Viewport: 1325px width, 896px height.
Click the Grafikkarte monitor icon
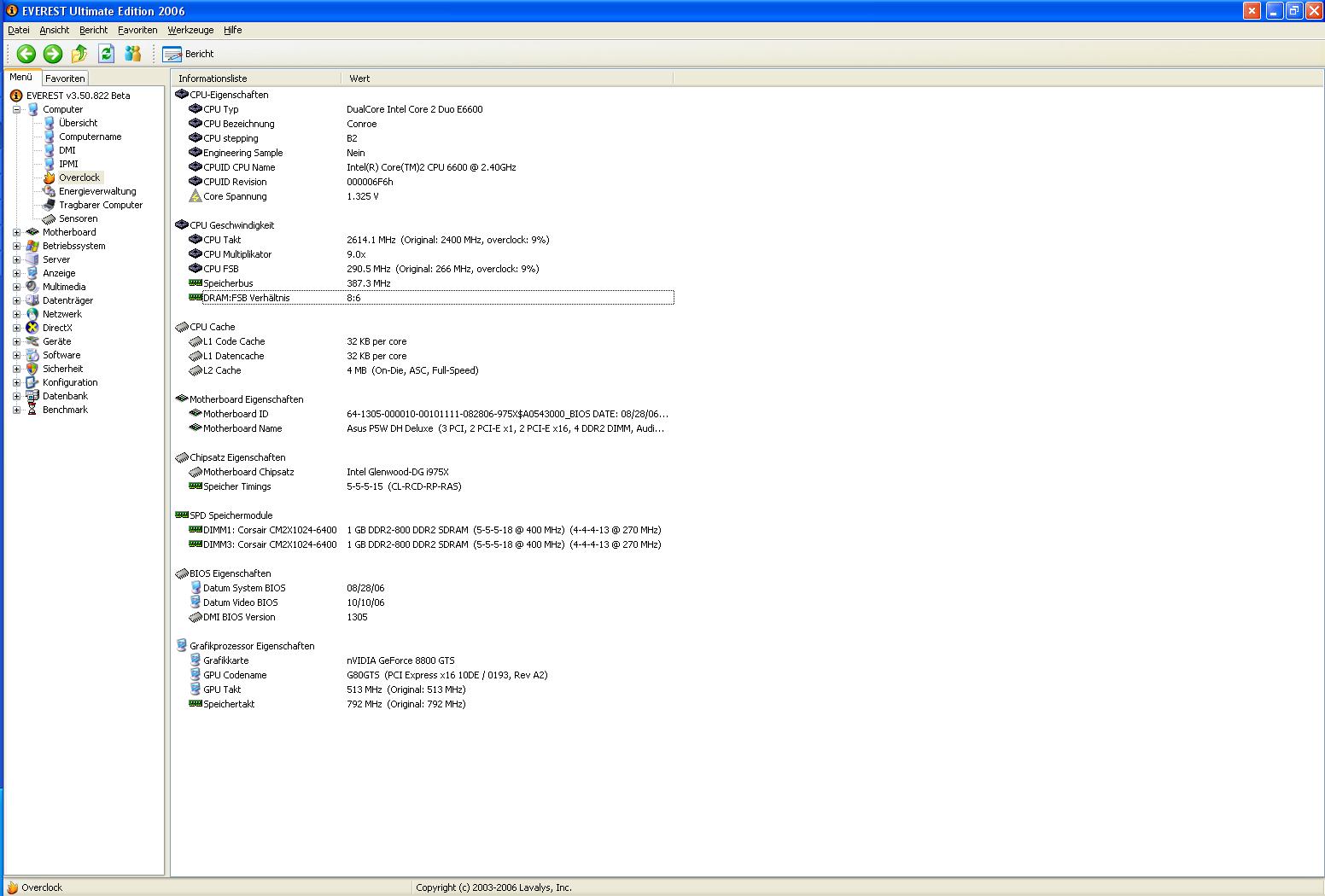tap(196, 660)
